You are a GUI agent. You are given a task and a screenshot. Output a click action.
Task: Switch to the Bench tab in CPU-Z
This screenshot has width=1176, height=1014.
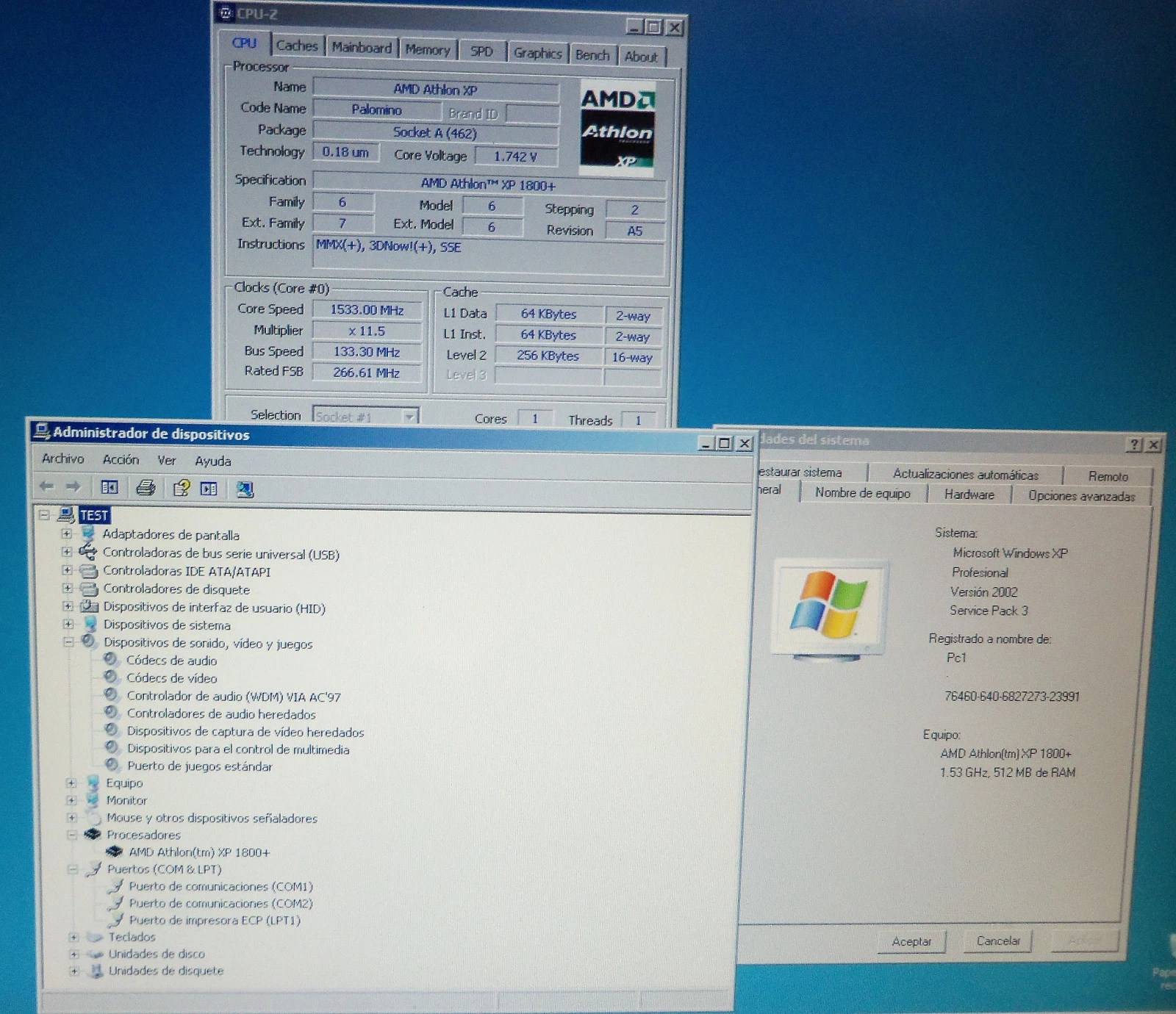click(592, 55)
